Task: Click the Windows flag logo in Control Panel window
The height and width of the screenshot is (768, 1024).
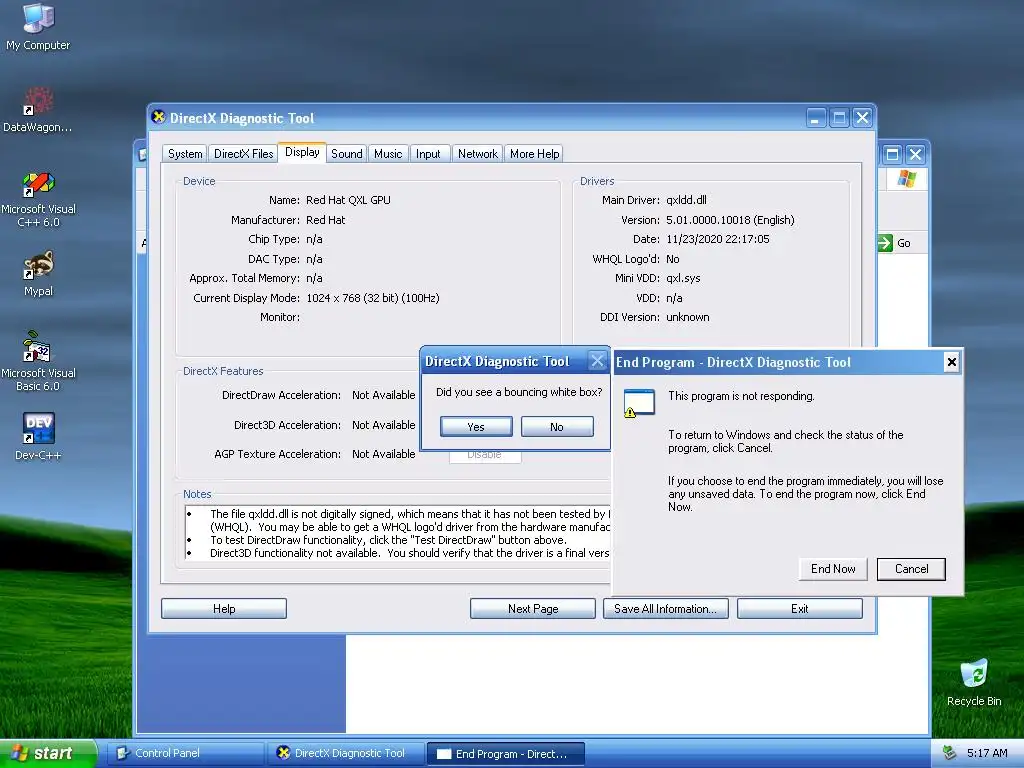Action: pos(906,178)
